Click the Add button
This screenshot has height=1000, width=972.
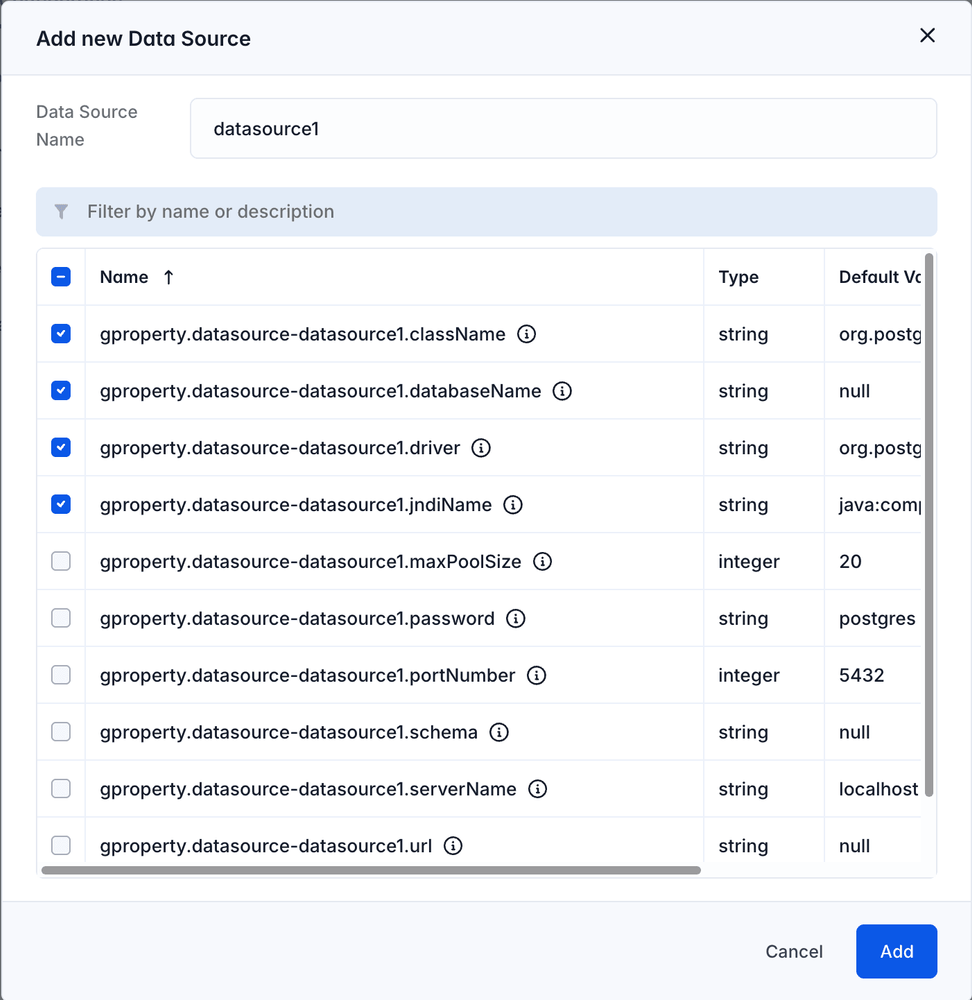pos(896,951)
